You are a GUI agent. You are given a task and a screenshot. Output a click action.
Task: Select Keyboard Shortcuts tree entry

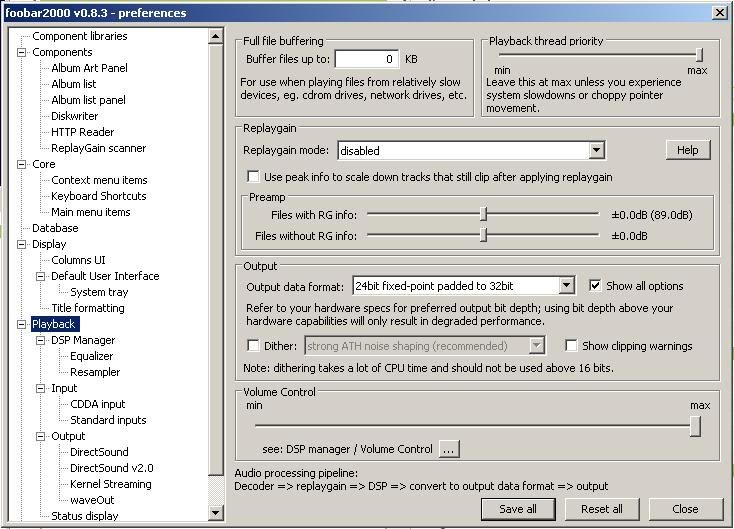(x=99, y=196)
